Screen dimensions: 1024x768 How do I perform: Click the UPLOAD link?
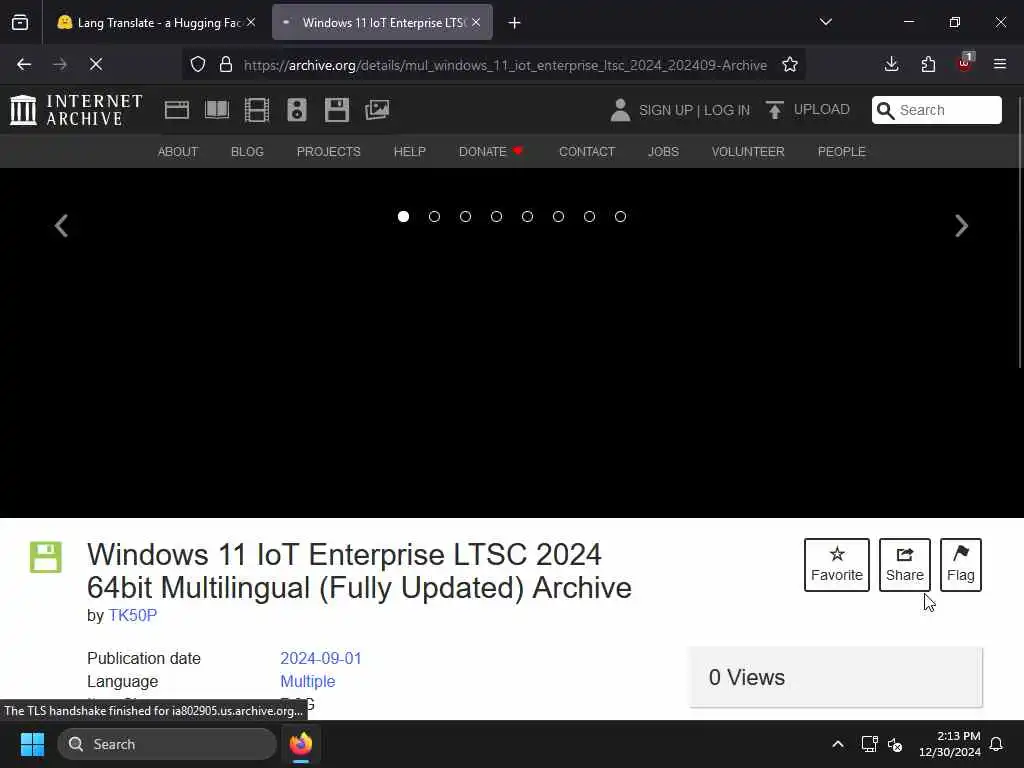[808, 110]
